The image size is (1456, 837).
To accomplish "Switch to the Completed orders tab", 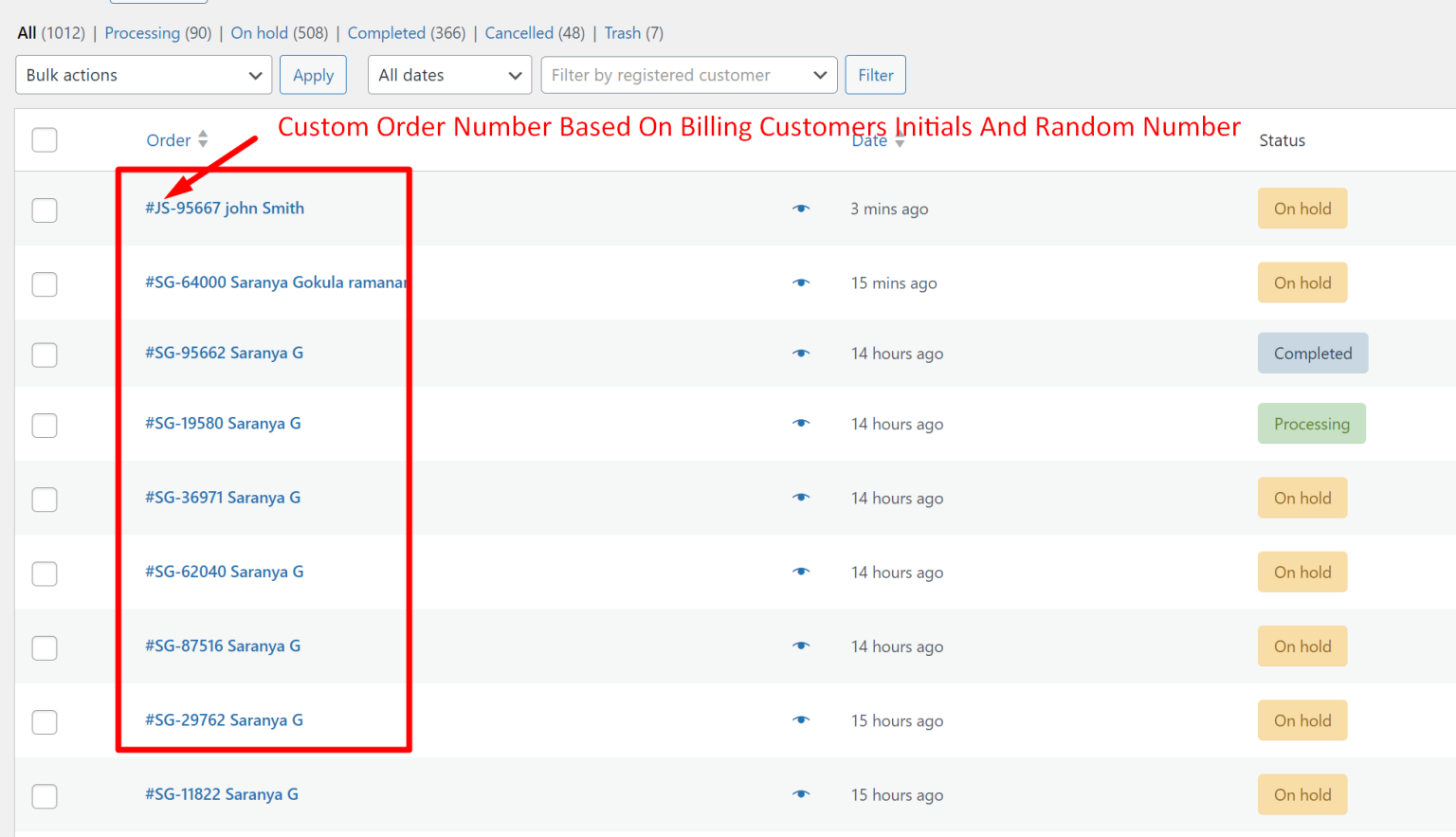I will (387, 32).
